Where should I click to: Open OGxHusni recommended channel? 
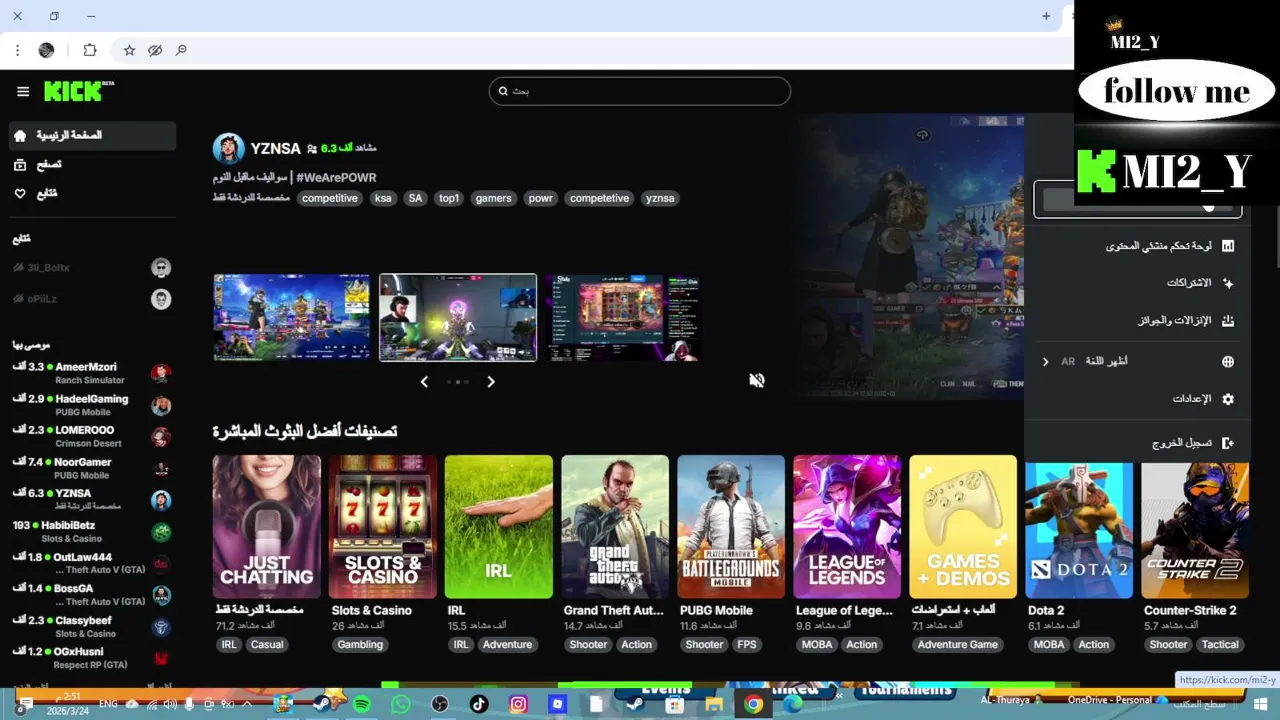(92, 657)
